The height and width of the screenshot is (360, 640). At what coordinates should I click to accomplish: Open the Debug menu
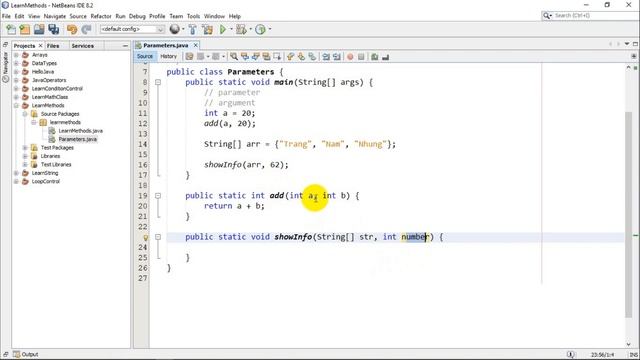[137, 16]
